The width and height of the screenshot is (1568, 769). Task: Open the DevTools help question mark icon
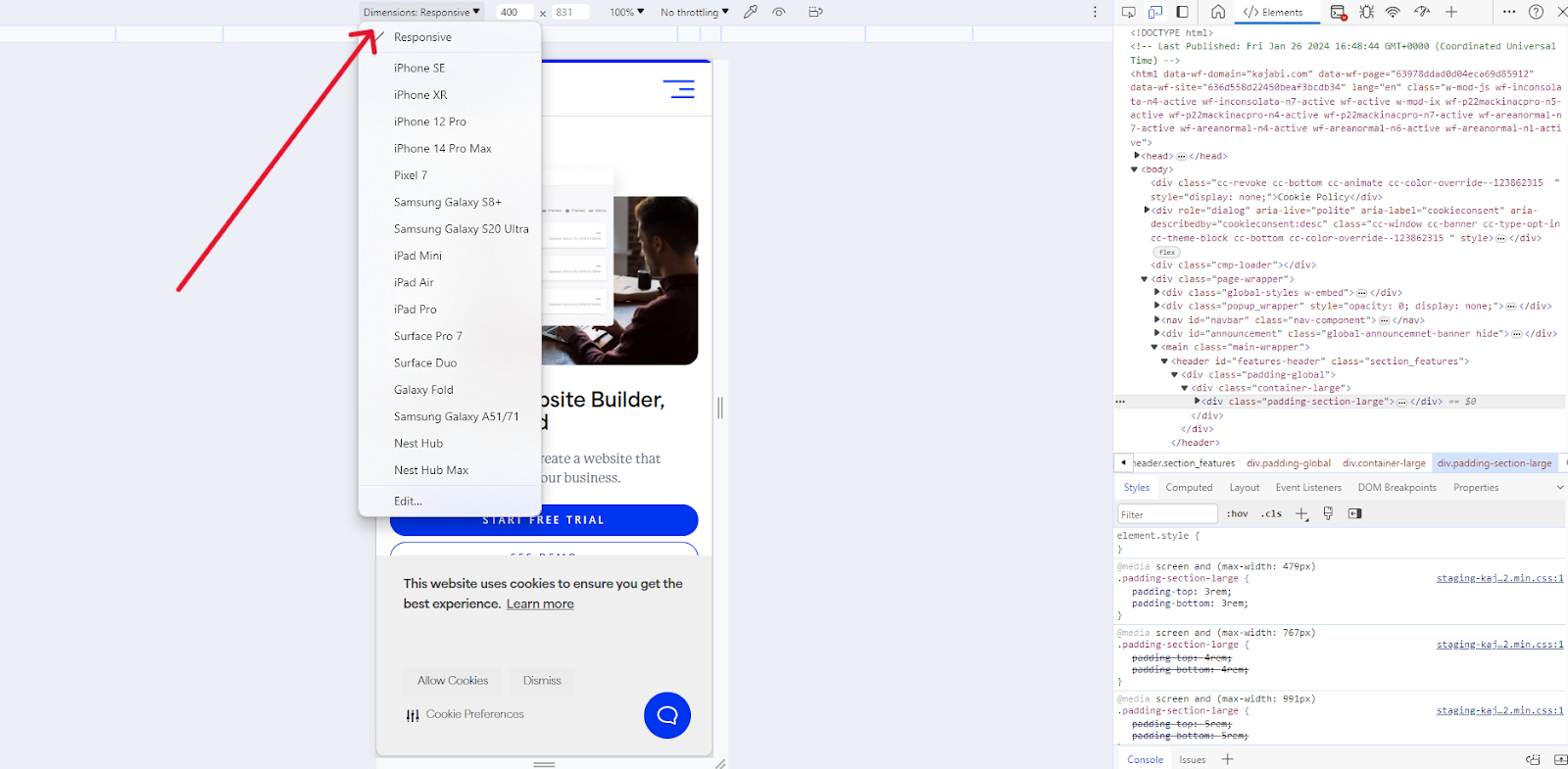[x=1536, y=12]
